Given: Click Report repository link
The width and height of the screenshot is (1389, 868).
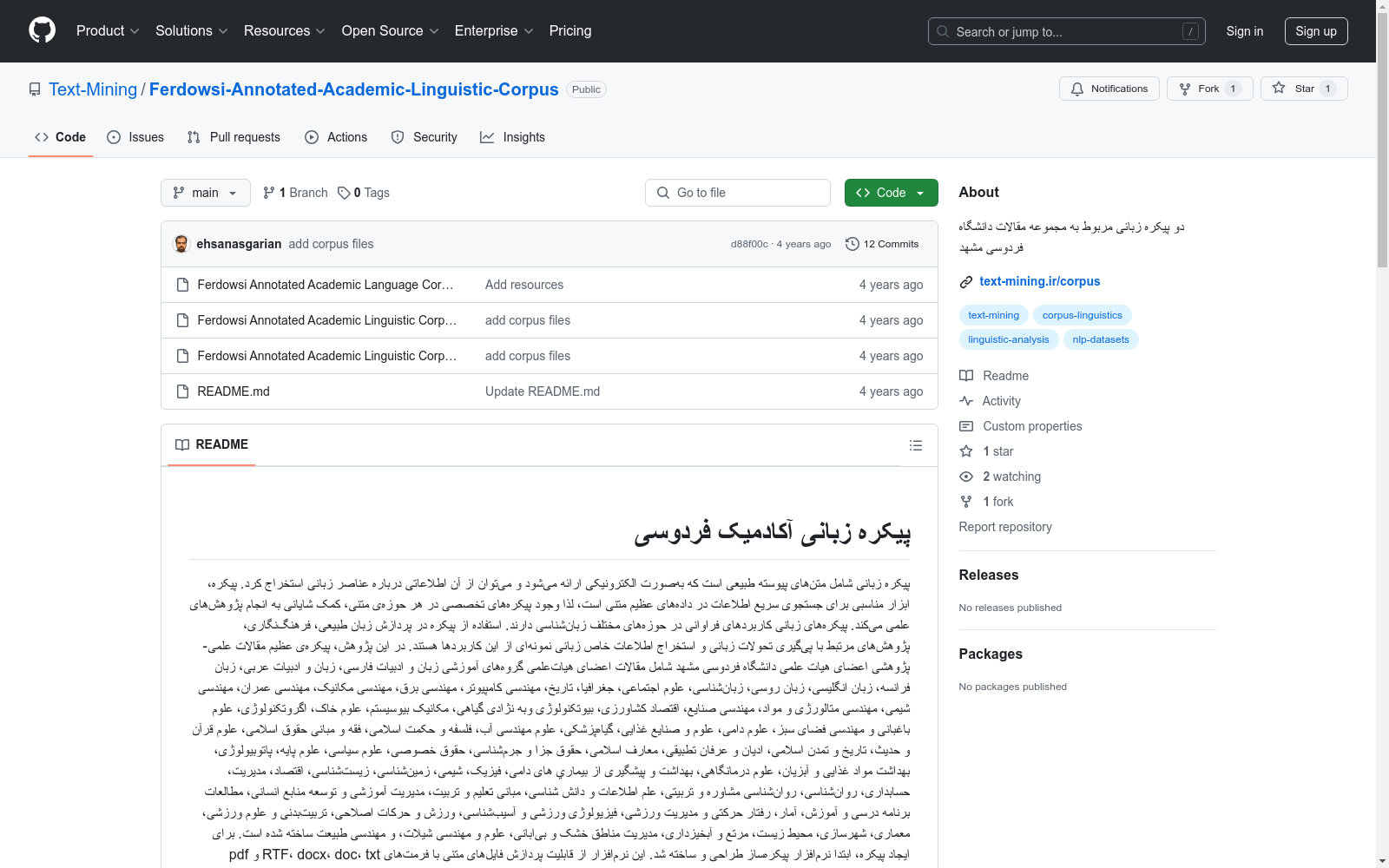Looking at the screenshot, I should (x=1005, y=527).
